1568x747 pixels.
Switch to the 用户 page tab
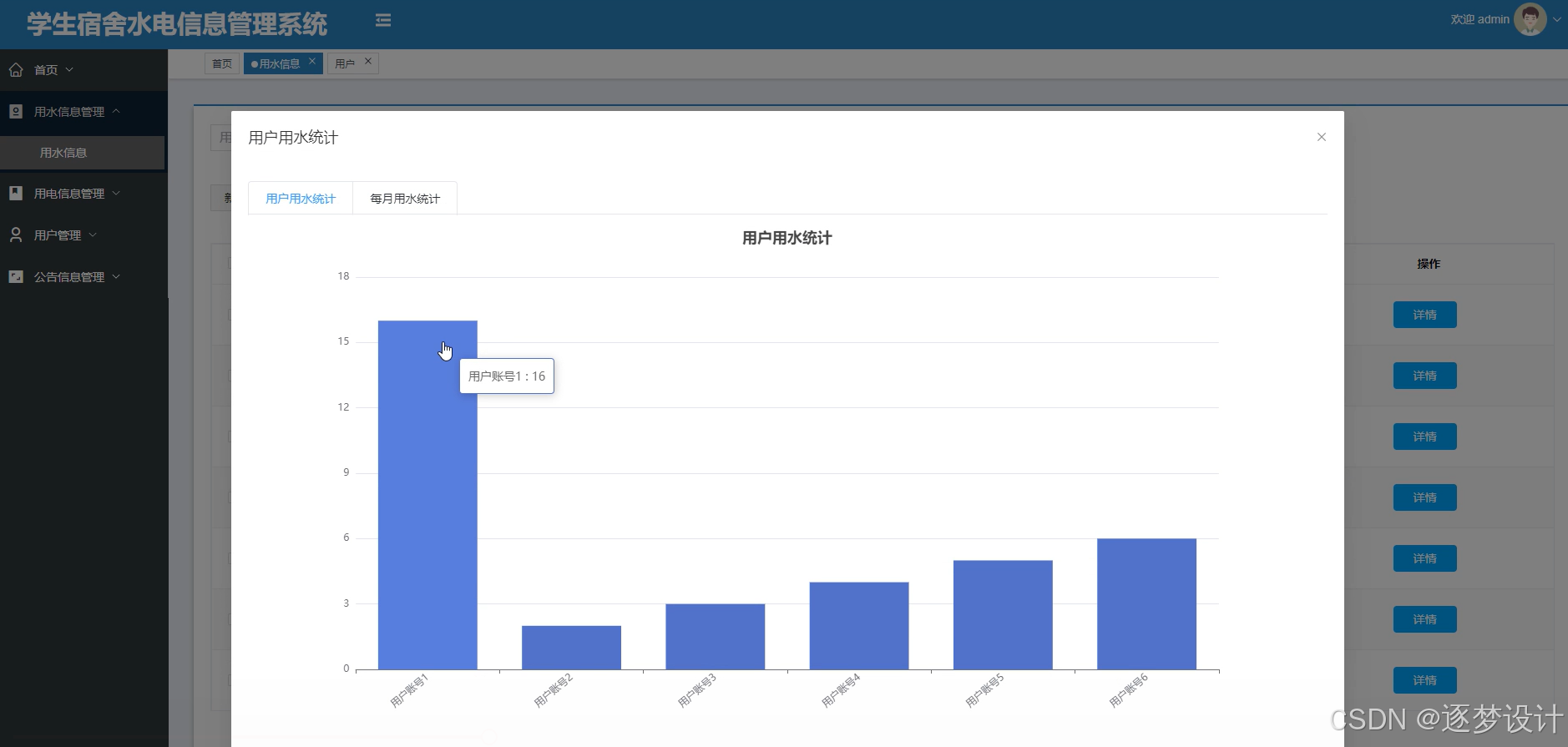click(346, 63)
